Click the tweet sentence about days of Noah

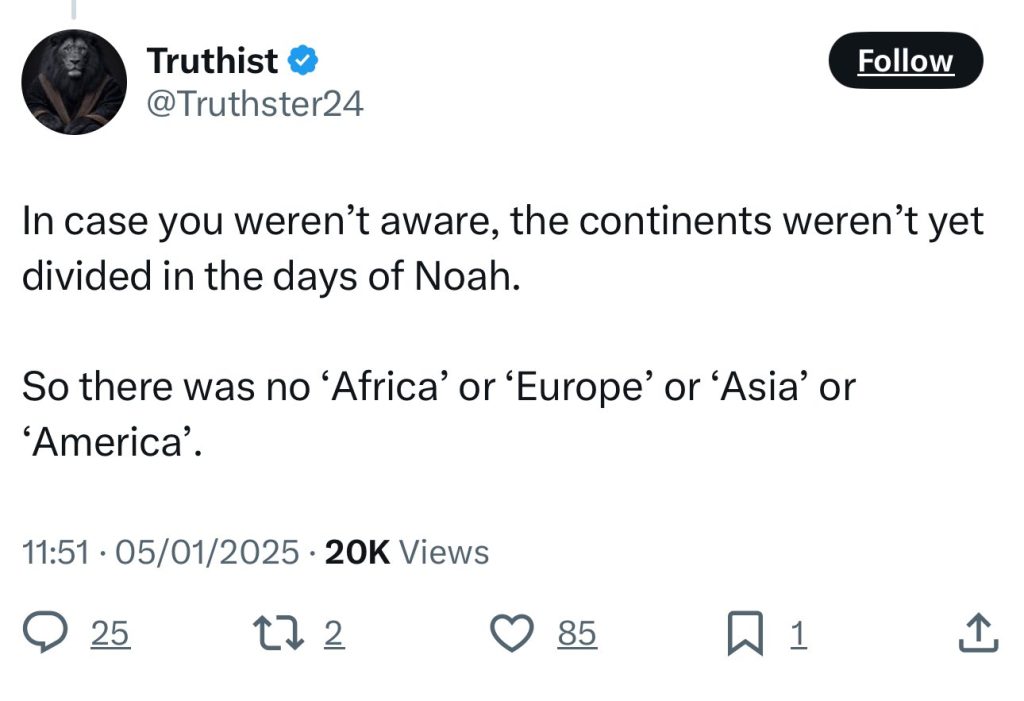tap(502, 248)
